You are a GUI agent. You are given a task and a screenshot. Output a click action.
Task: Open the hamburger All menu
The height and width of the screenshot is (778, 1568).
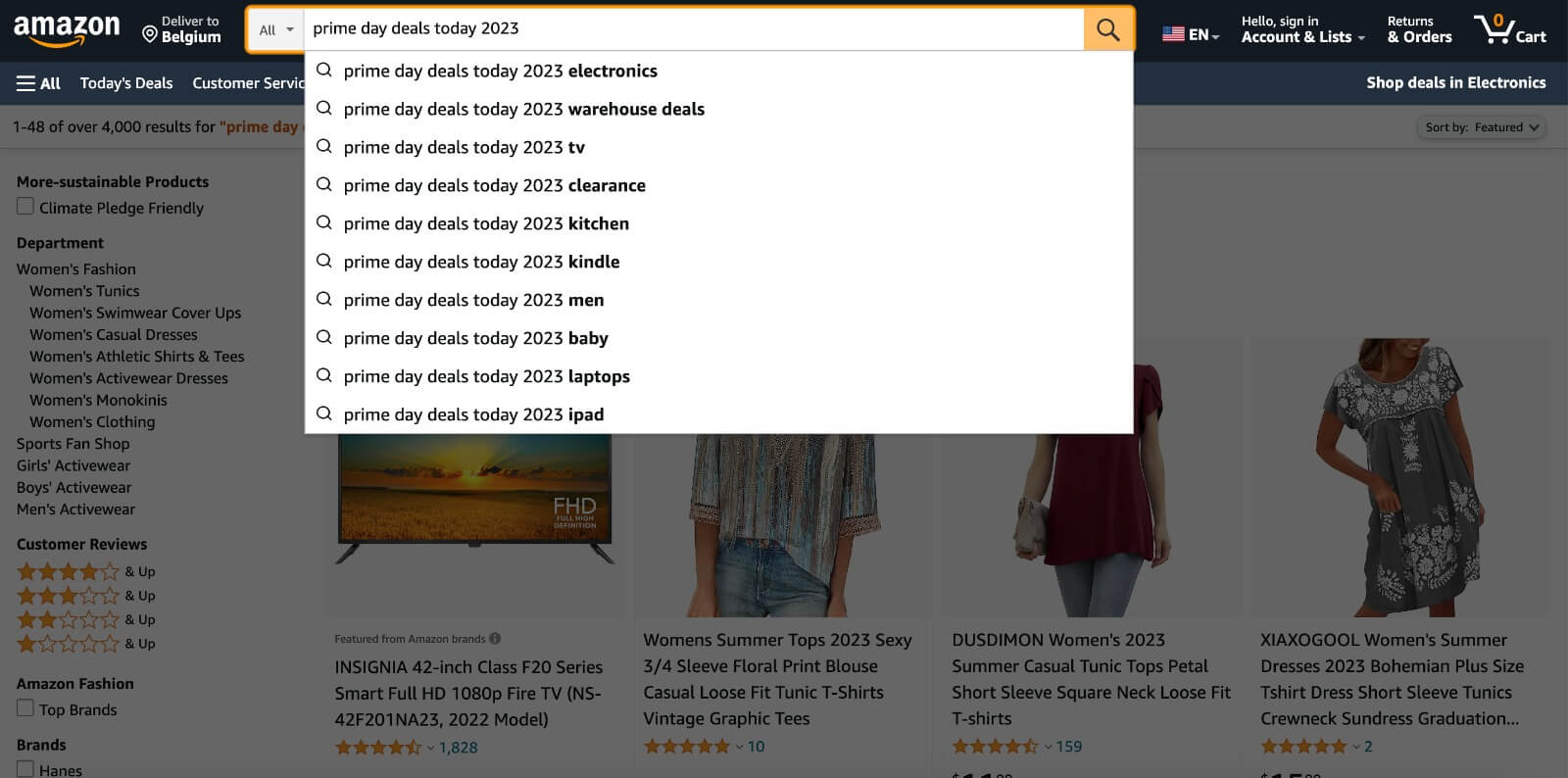tap(38, 83)
